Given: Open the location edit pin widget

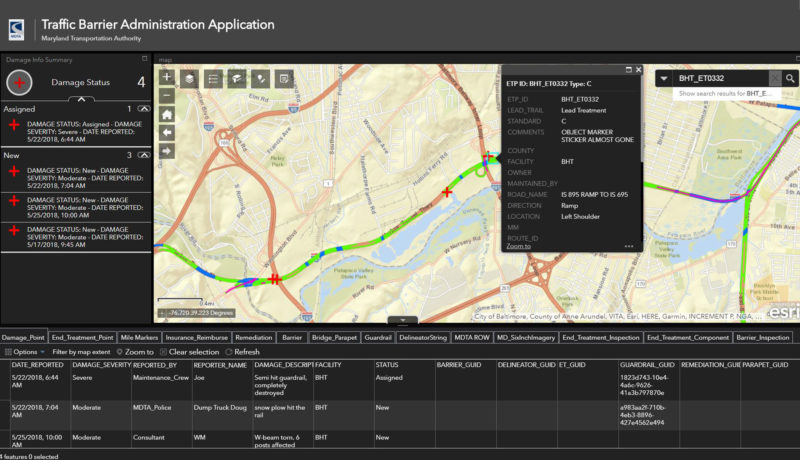Looking at the screenshot, I should click(x=261, y=79).
